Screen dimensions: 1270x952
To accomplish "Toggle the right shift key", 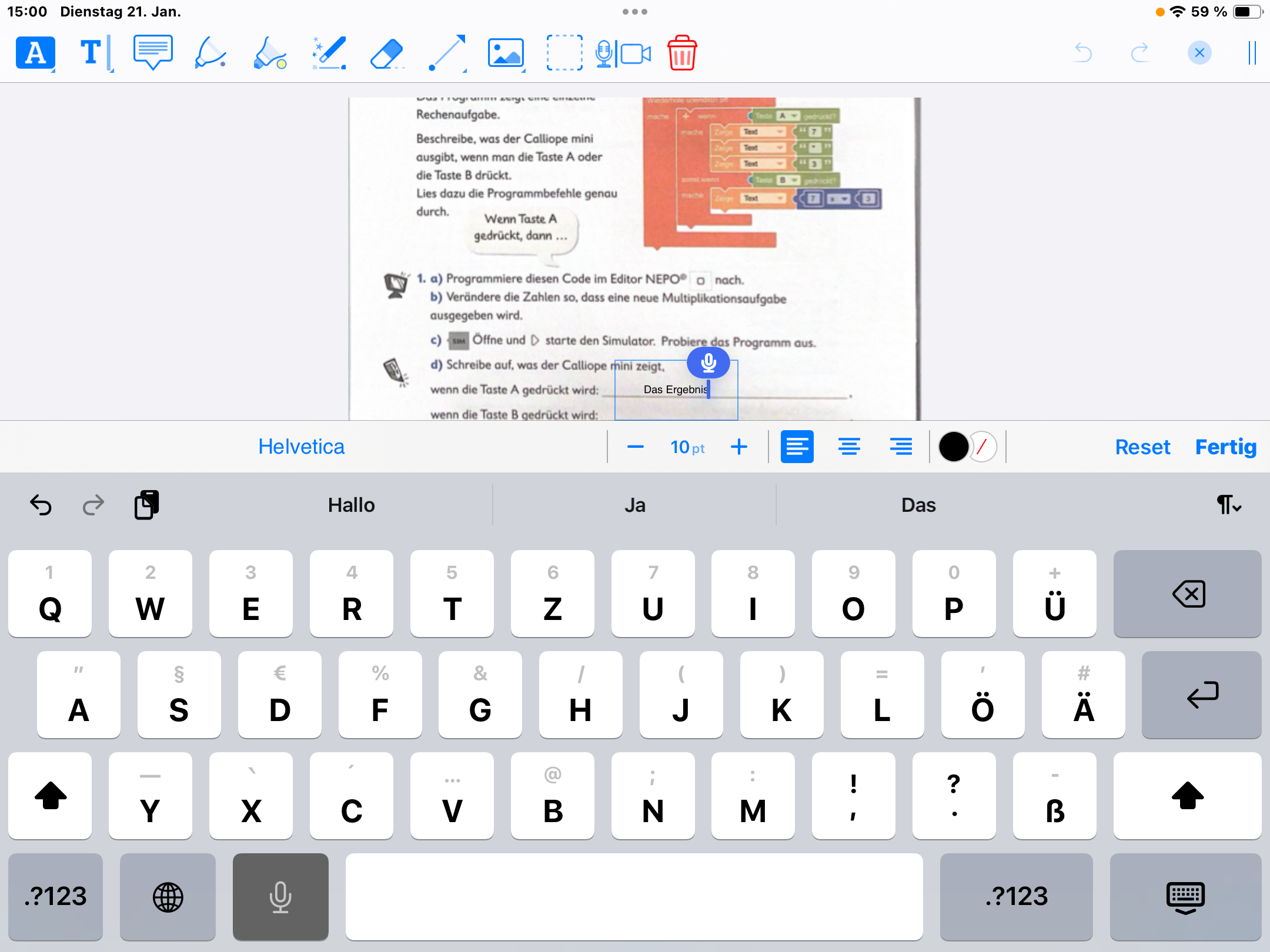I will pos(1187,796).
